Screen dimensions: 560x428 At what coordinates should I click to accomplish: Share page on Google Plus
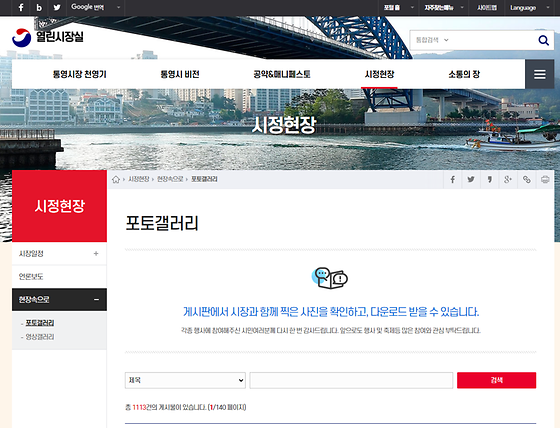(x=508, y=179)
